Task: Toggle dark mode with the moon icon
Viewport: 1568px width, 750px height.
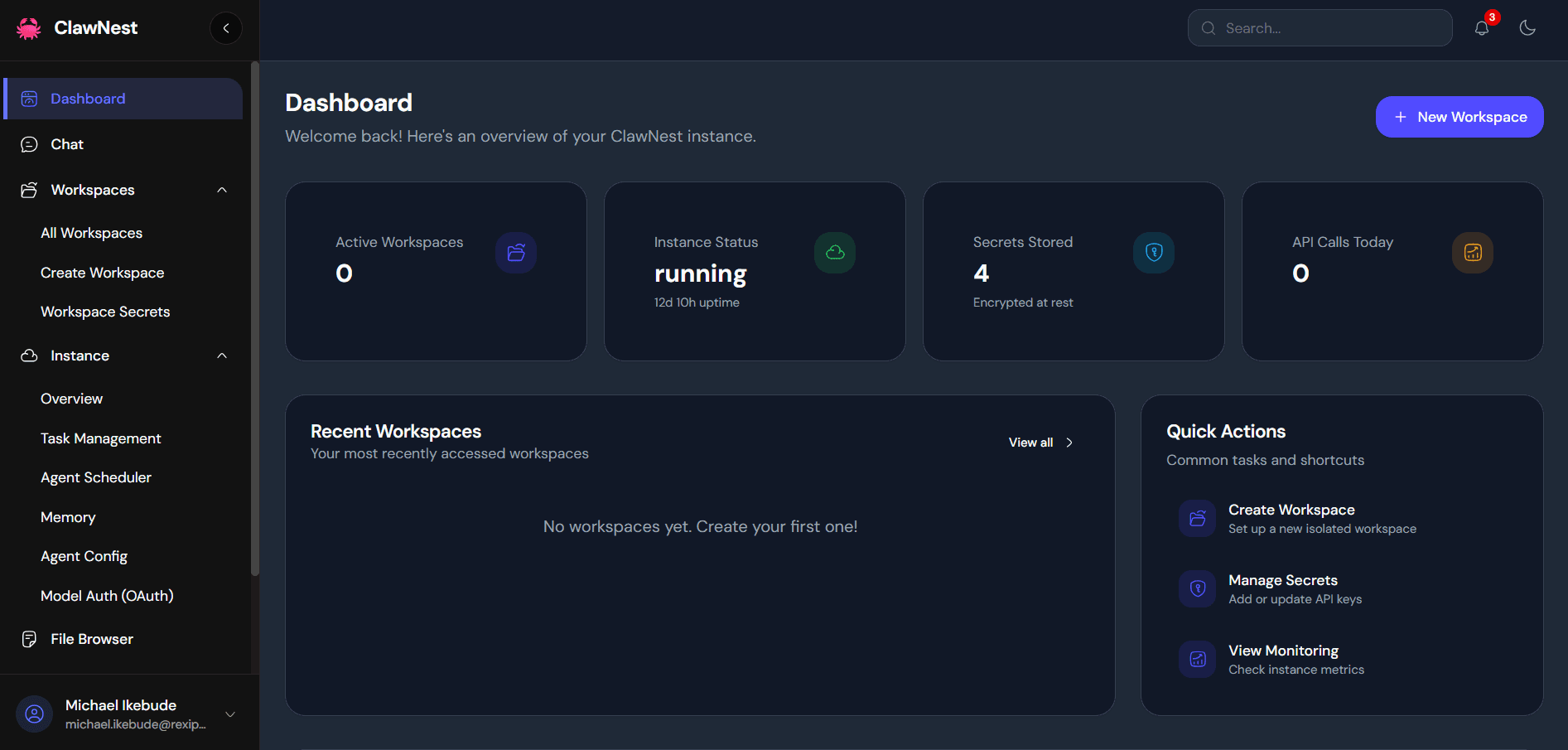Action: pyautogui.click(x=1528, y=27)
